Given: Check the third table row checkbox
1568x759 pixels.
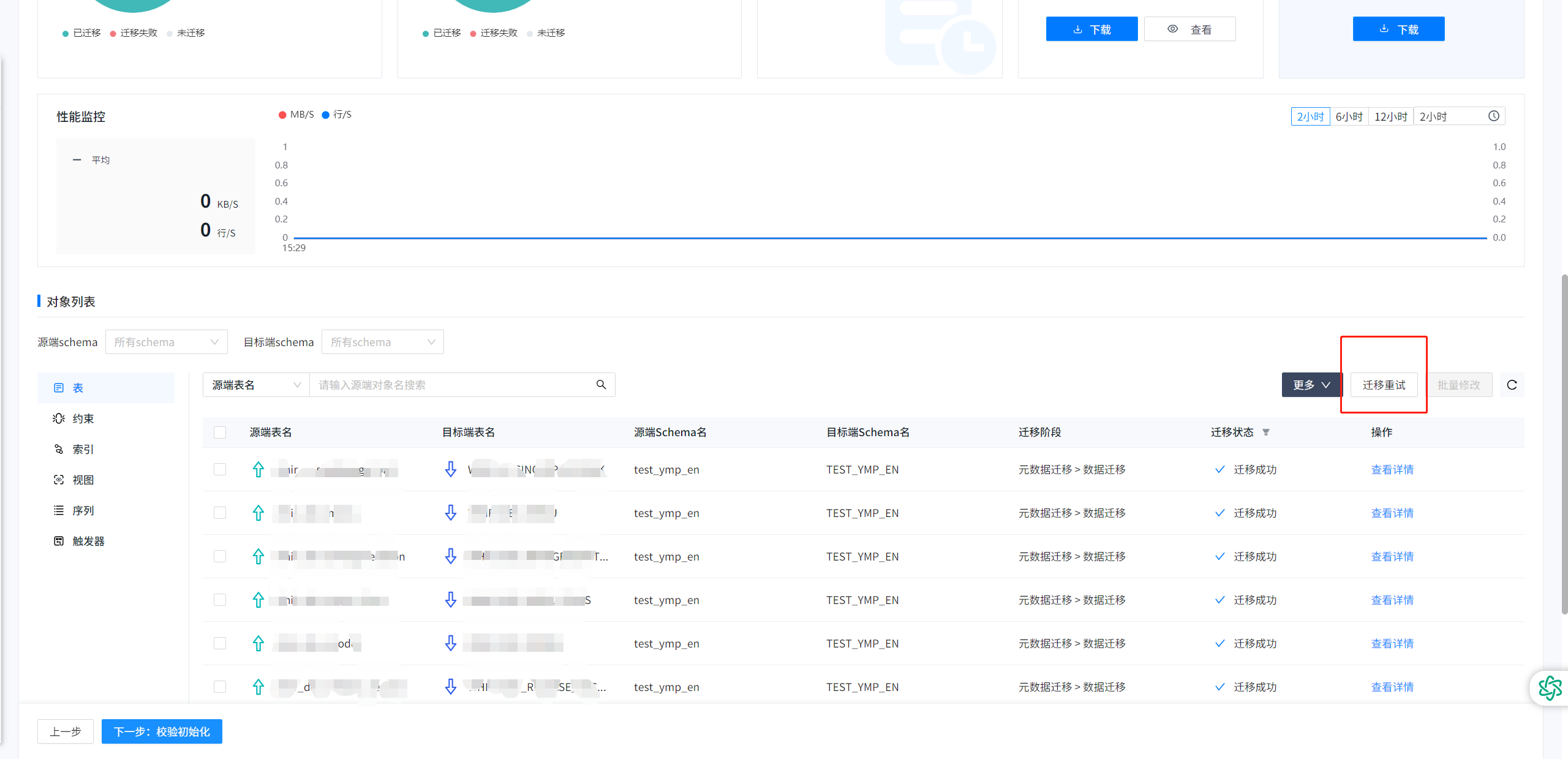Looking at the screenshot, I should pos(220,556).
